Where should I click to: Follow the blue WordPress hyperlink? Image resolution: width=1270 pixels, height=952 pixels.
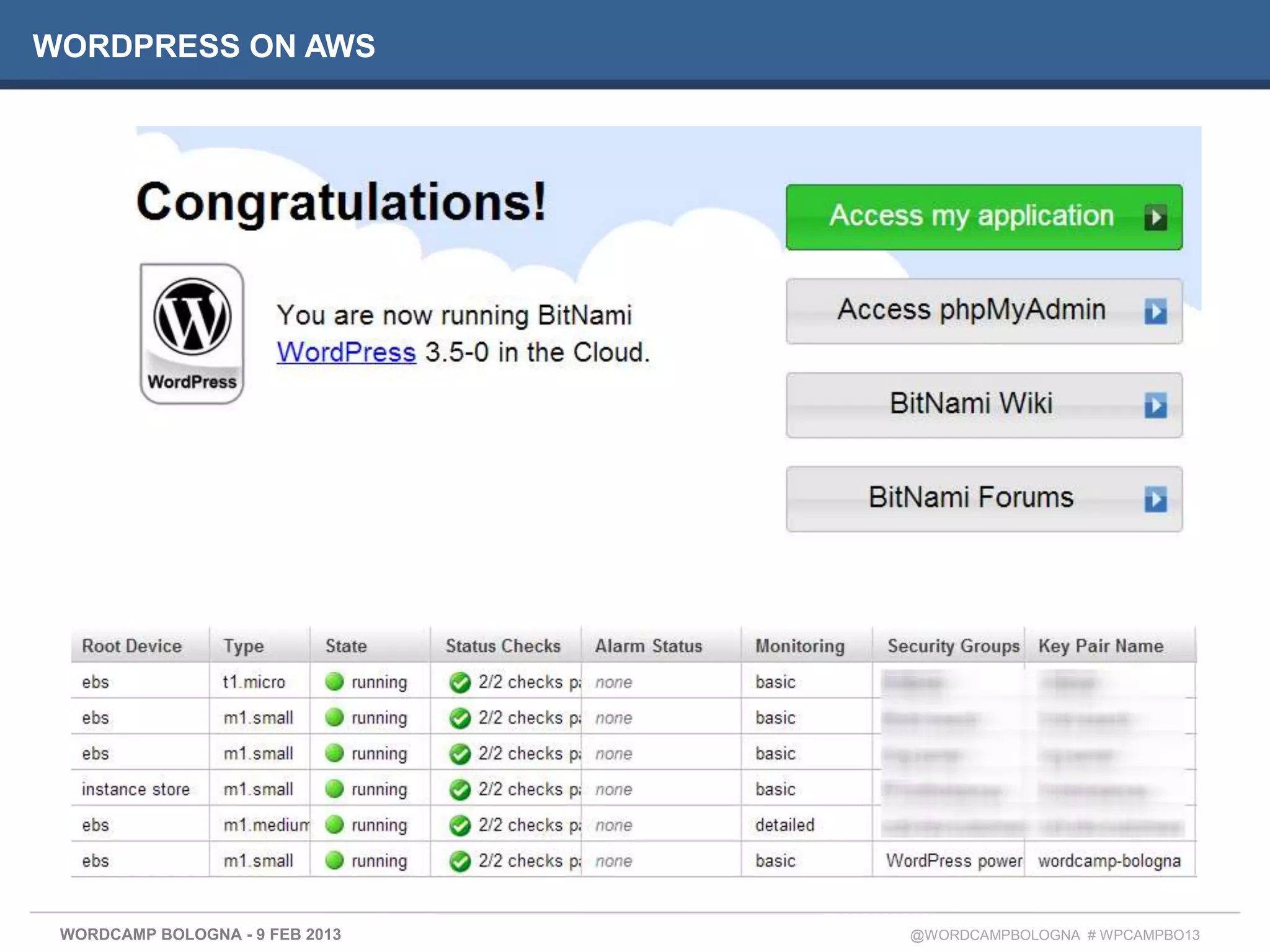click(x=346, y=352)
